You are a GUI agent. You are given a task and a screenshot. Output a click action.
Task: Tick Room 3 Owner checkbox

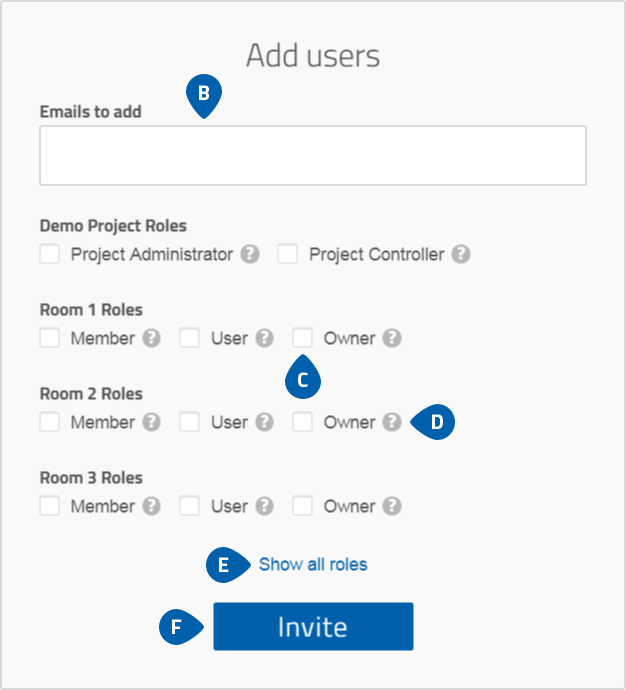pyautogui.click(x=303, y=506)
